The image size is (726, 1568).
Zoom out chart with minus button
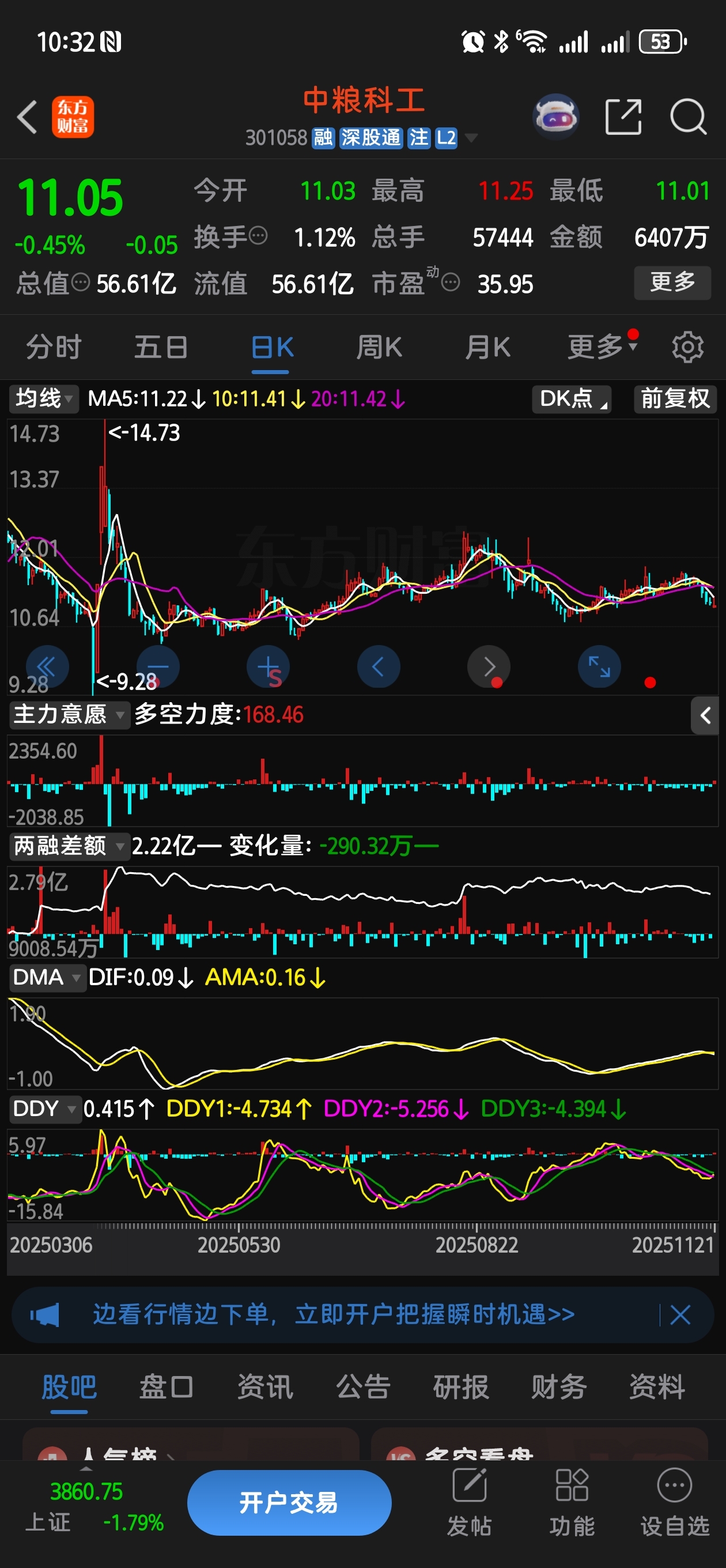(x=158, y=666)
